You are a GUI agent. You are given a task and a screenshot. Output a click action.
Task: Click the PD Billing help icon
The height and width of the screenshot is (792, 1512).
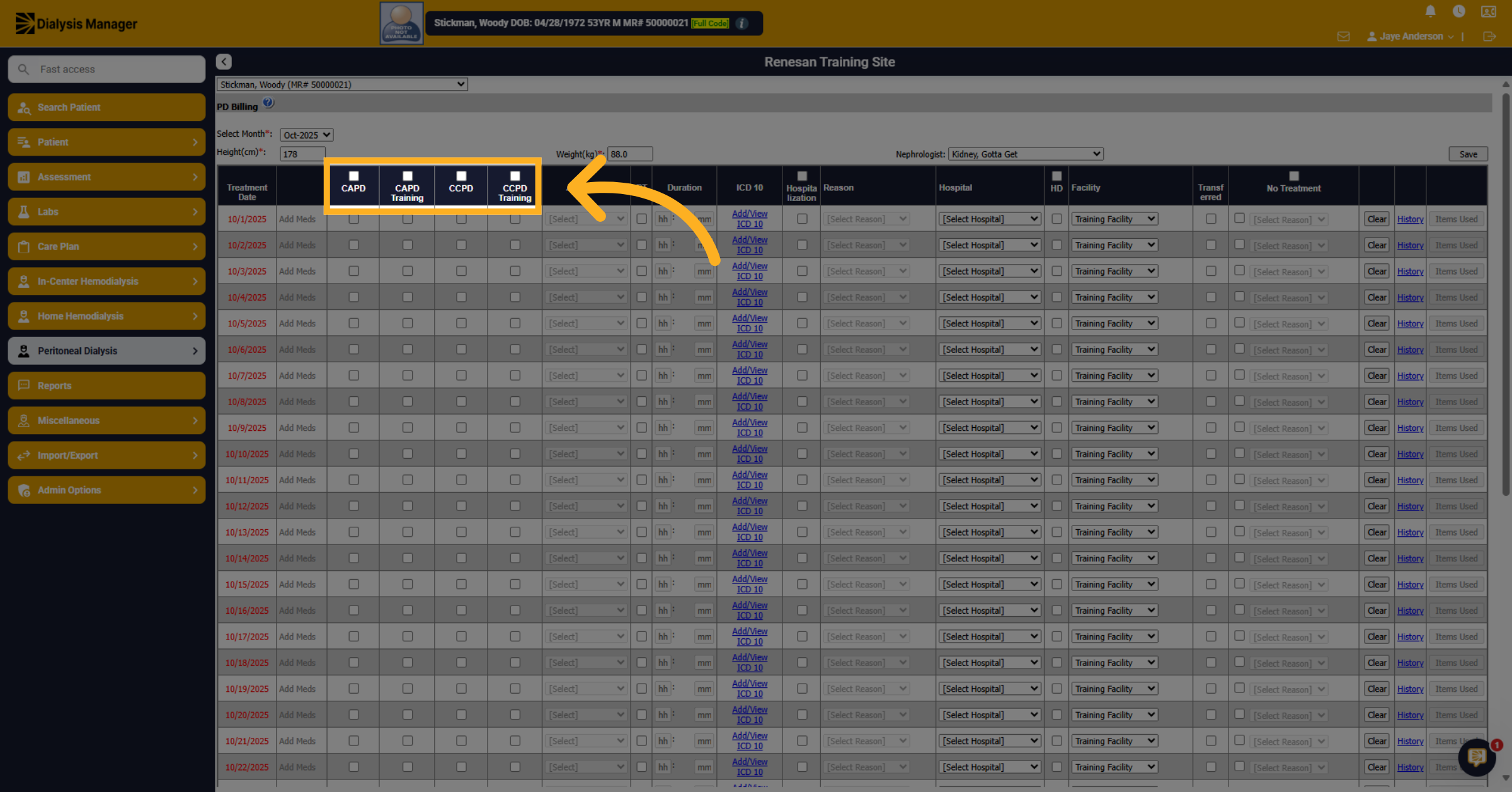(268, 103)
